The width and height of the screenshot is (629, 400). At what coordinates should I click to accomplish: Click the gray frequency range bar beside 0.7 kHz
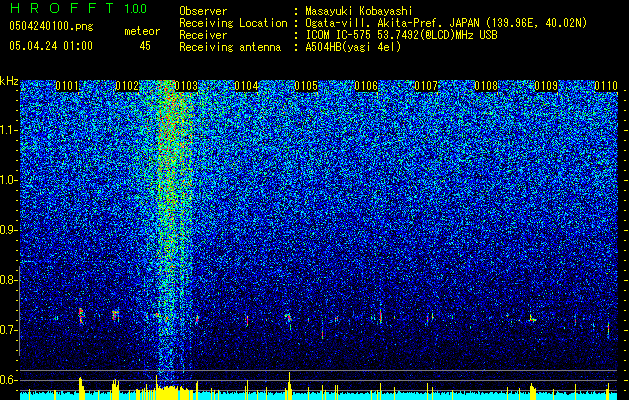(x=20, y=311)
